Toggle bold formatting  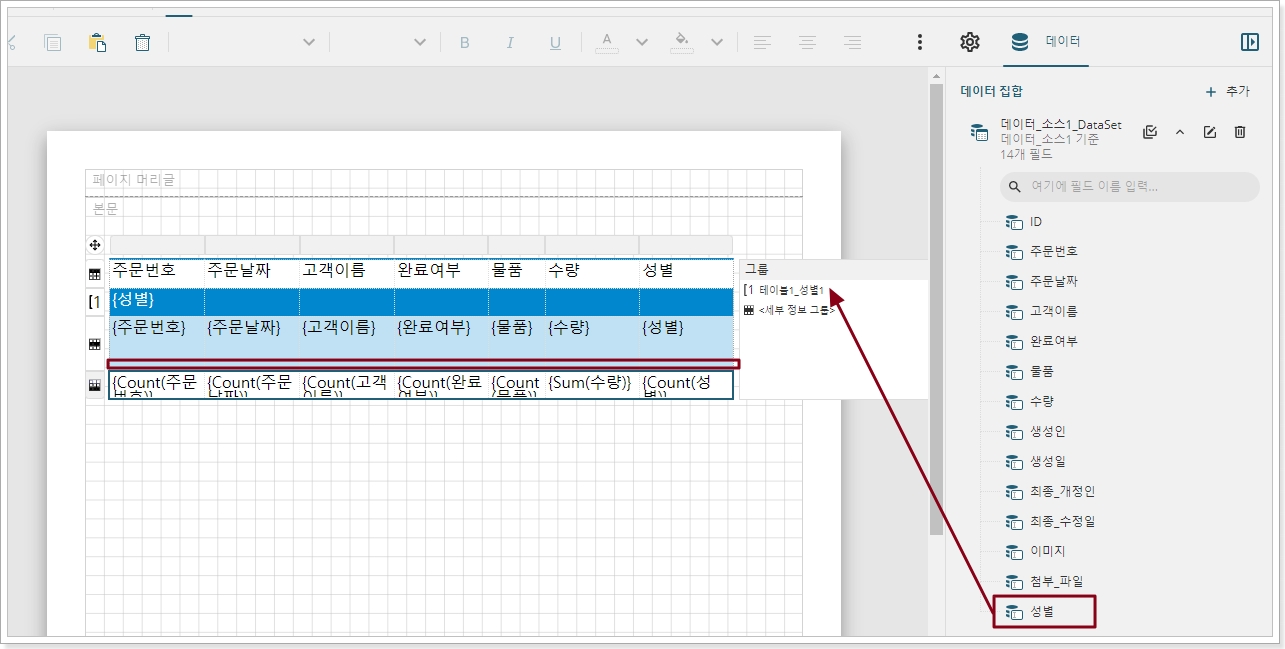click(x=464, y=42)
